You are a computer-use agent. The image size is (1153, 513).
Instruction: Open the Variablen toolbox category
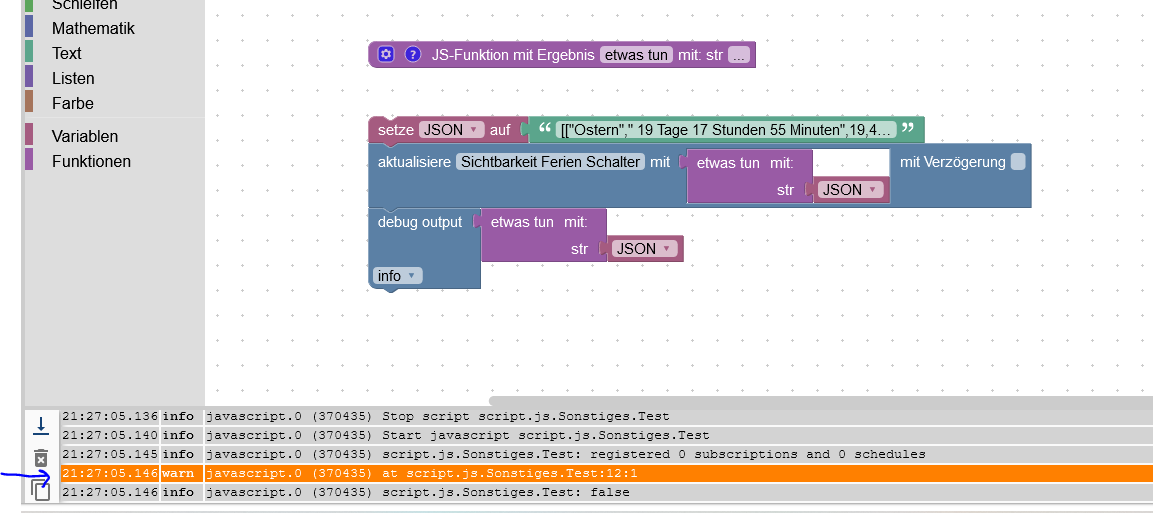[85, 137]
